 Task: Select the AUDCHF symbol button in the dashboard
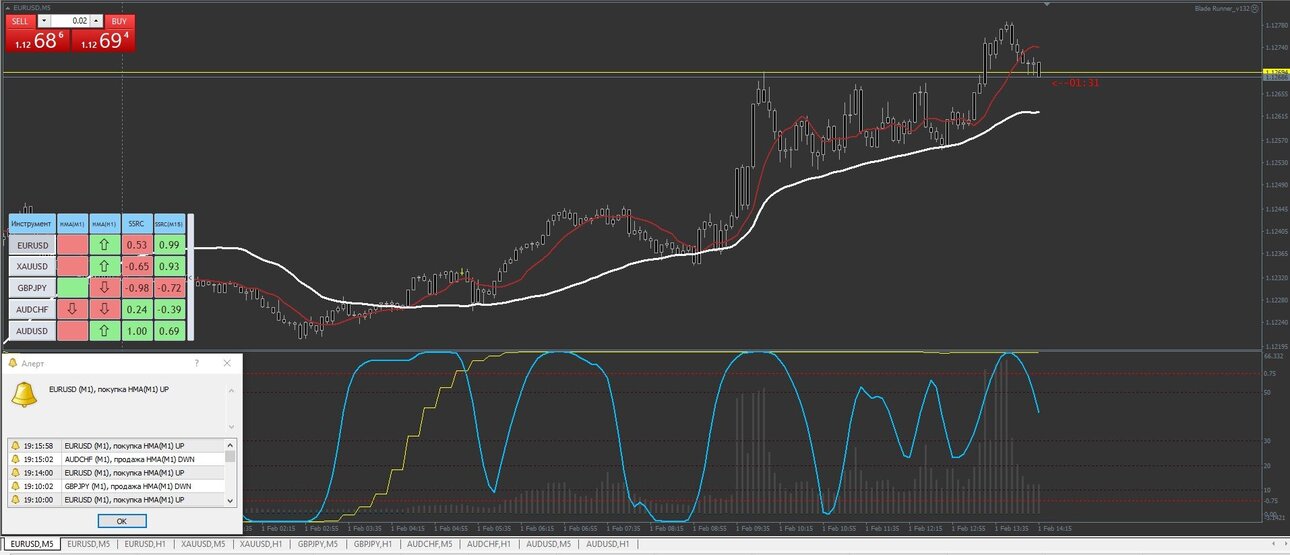coord(32,309)
